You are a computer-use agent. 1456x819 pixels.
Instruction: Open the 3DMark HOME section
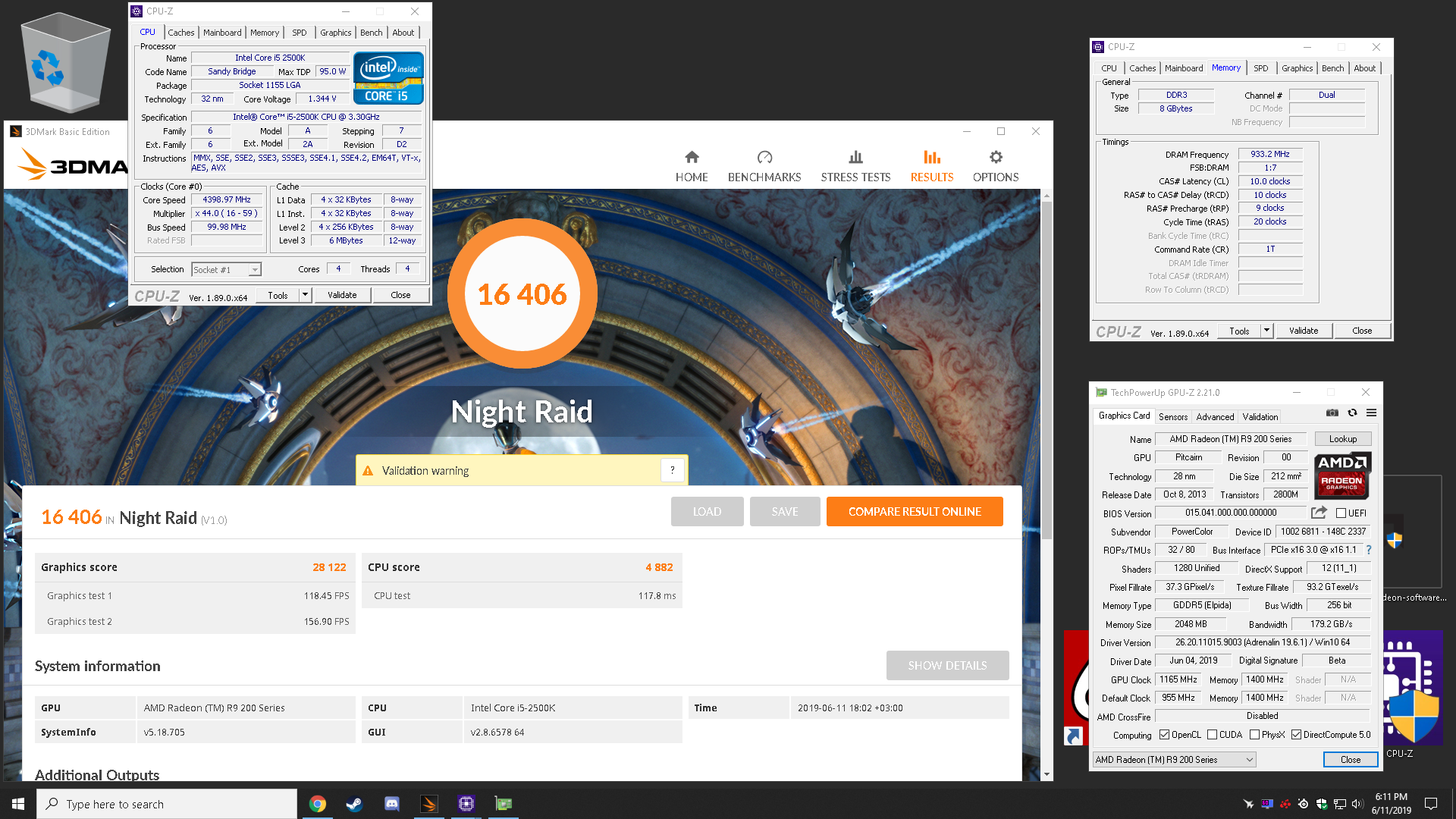(x=692, y=166)
